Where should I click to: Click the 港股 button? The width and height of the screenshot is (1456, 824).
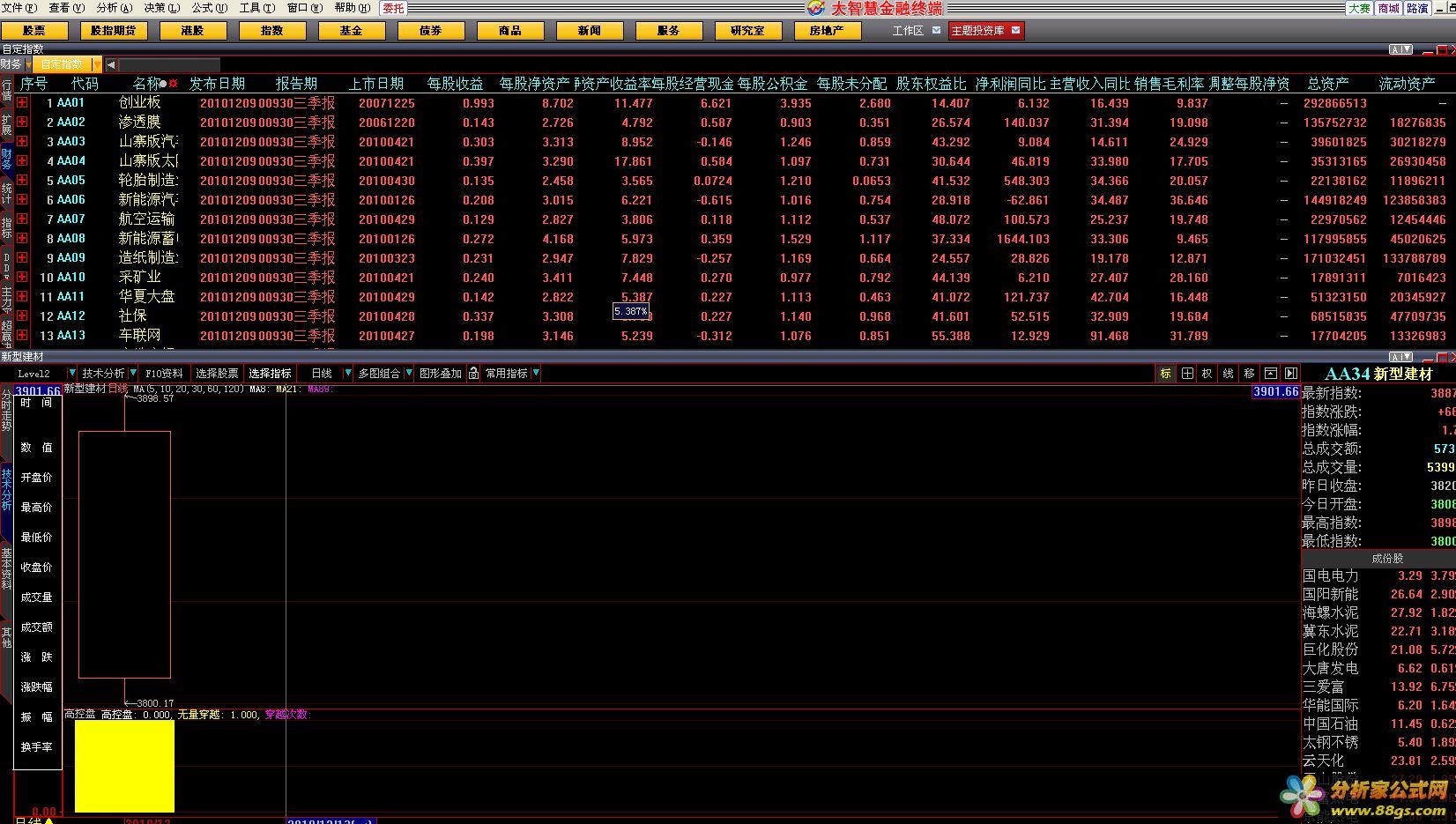point(193,31)
